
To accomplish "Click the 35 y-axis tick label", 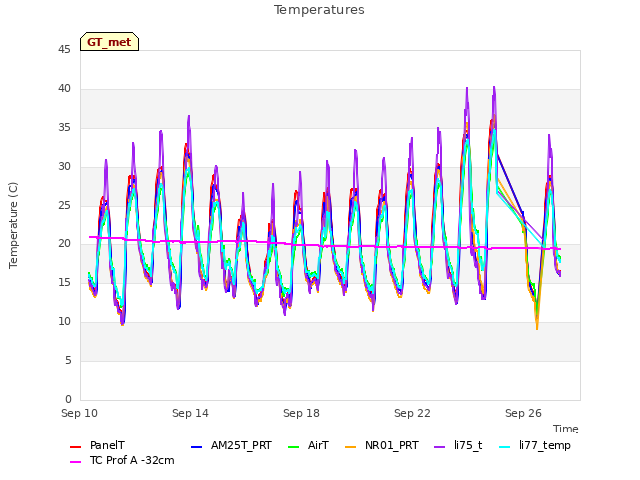I will point(64,128).
